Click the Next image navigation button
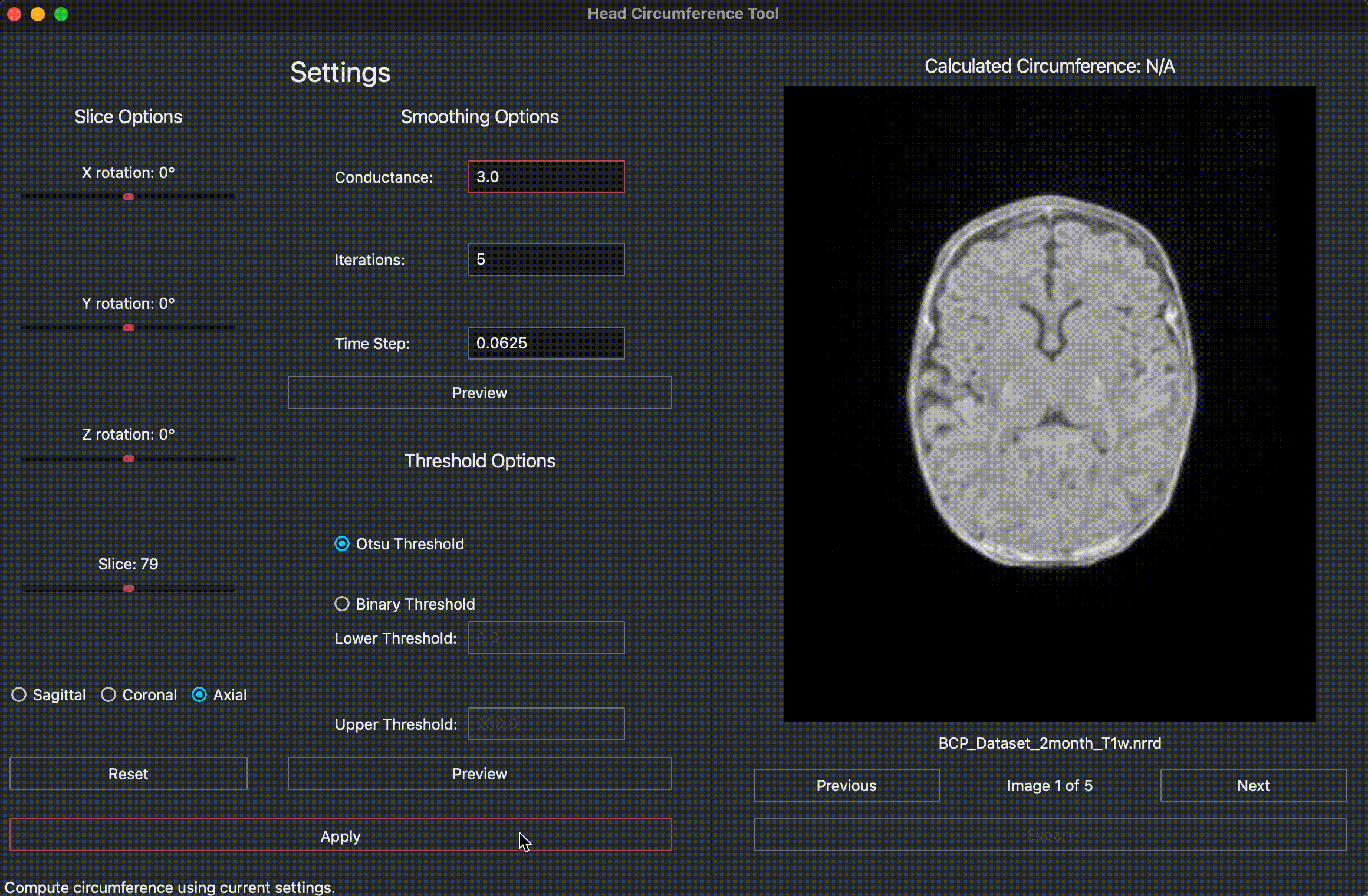Viewport: 1368px width, 896px height. pos(1253,785)
